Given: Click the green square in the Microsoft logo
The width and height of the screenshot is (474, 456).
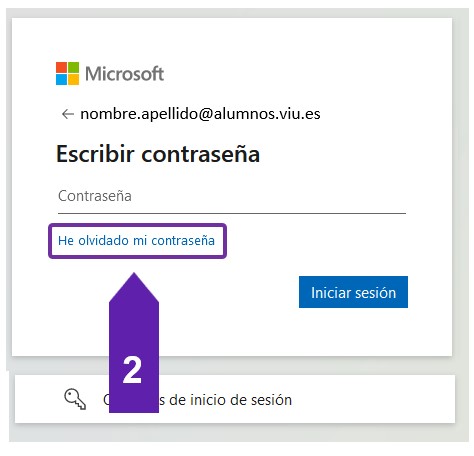Looking at the screenshot, I should pyautogui.click(x=74, y=67).
